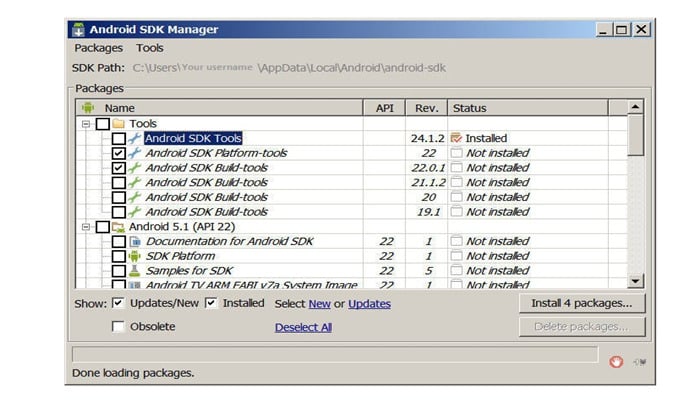This screenshot has height=400, width=700.
Task: Click the Android 5.1 (API 22) folder icon
Action: (x=118, y=227)
